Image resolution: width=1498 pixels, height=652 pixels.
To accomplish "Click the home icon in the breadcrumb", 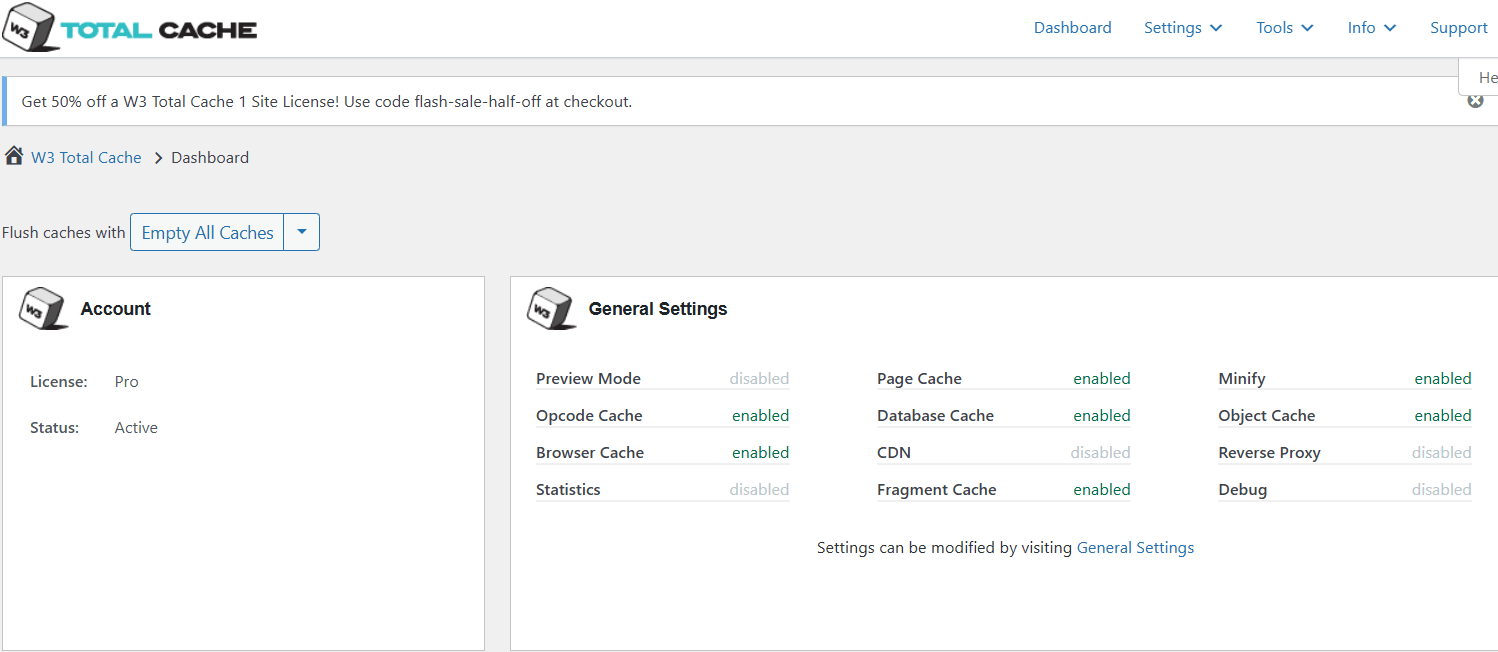I will click(x=14, y=156).
